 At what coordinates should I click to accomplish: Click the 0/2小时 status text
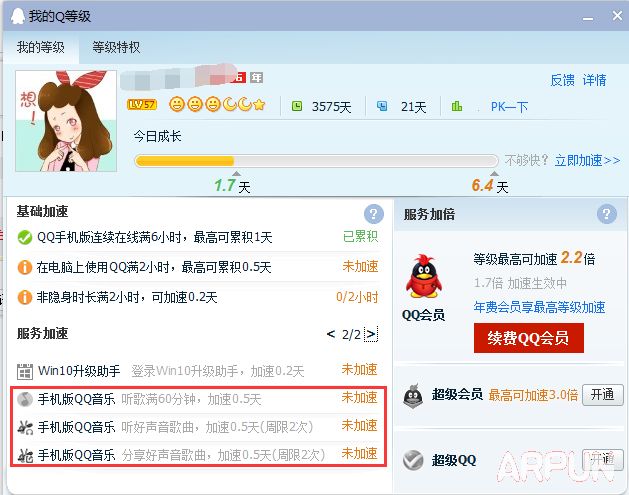(x=357, y=297)
